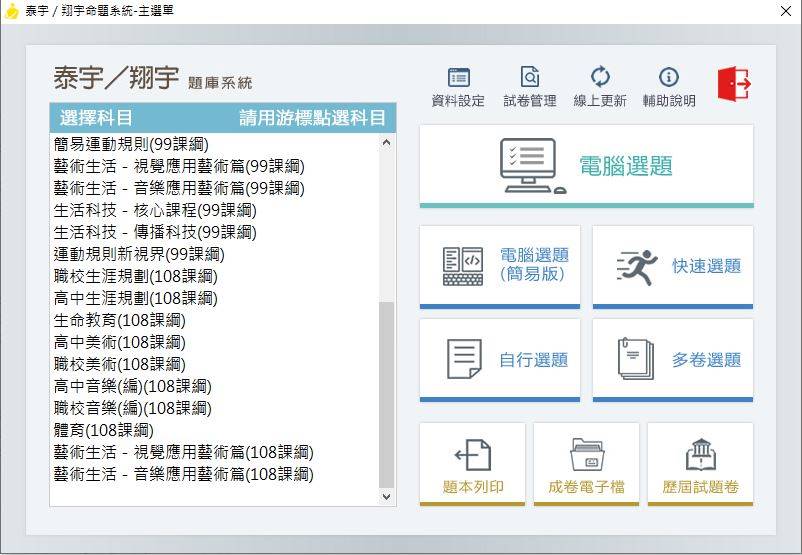Click the scrollbar track above the thumb
Screen dimensions: 802x555
coord(387,226)
